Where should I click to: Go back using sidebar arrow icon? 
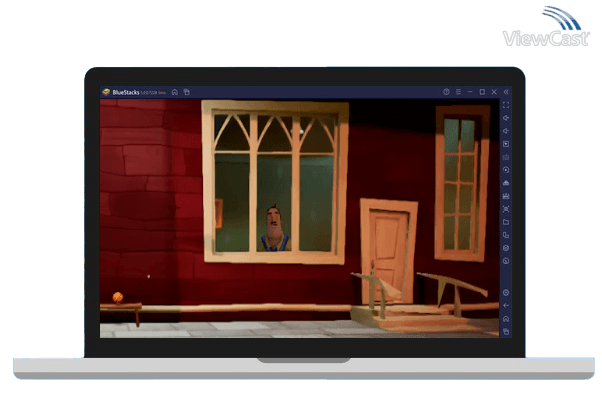point(506,306)
